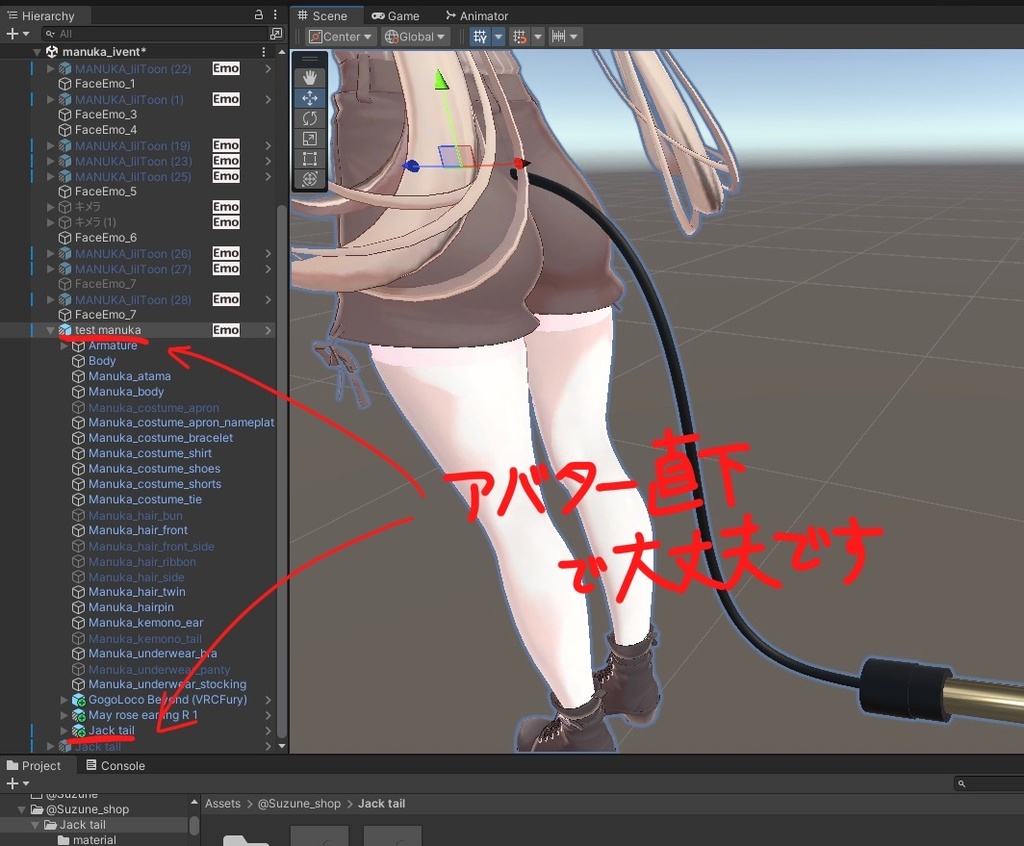The height and width of the screenshot is (846, 1024).
Task: Open Hierarchy panel options menu
Action: (x=275, y=15)
